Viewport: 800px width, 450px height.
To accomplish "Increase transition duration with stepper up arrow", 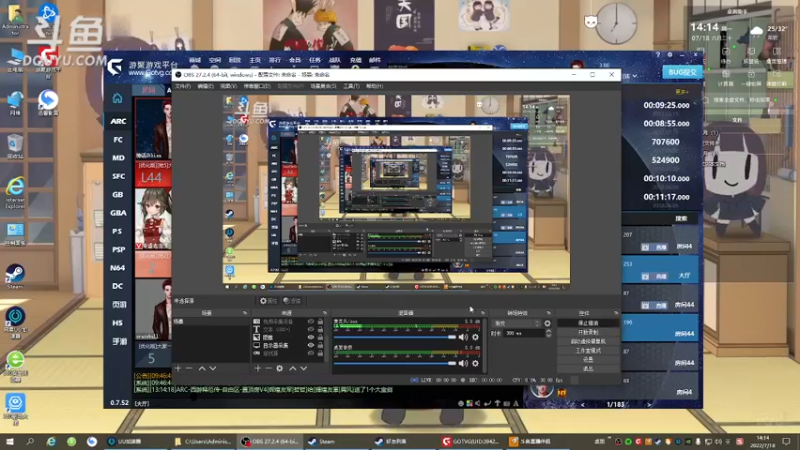I will coord(548,331).
